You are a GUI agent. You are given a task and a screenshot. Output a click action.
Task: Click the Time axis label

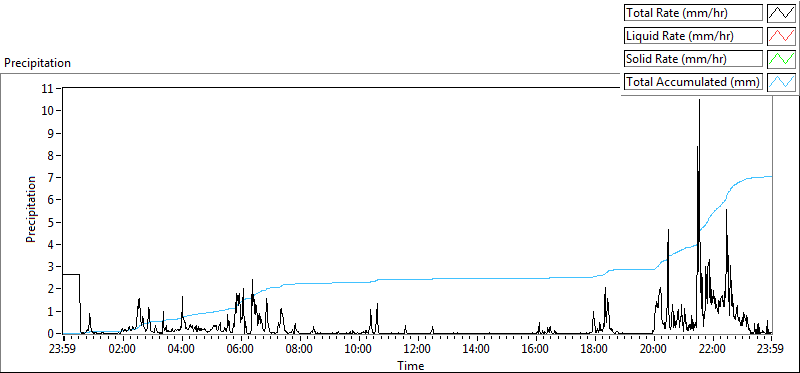tap(411, 366)
